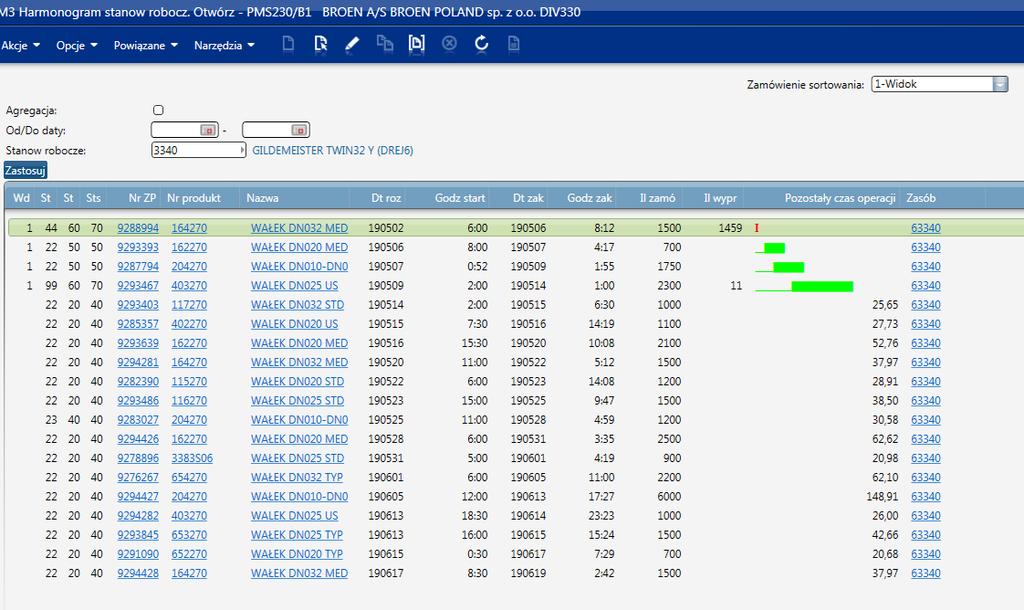Sort by the Il zamó column header

coord(658,198)
